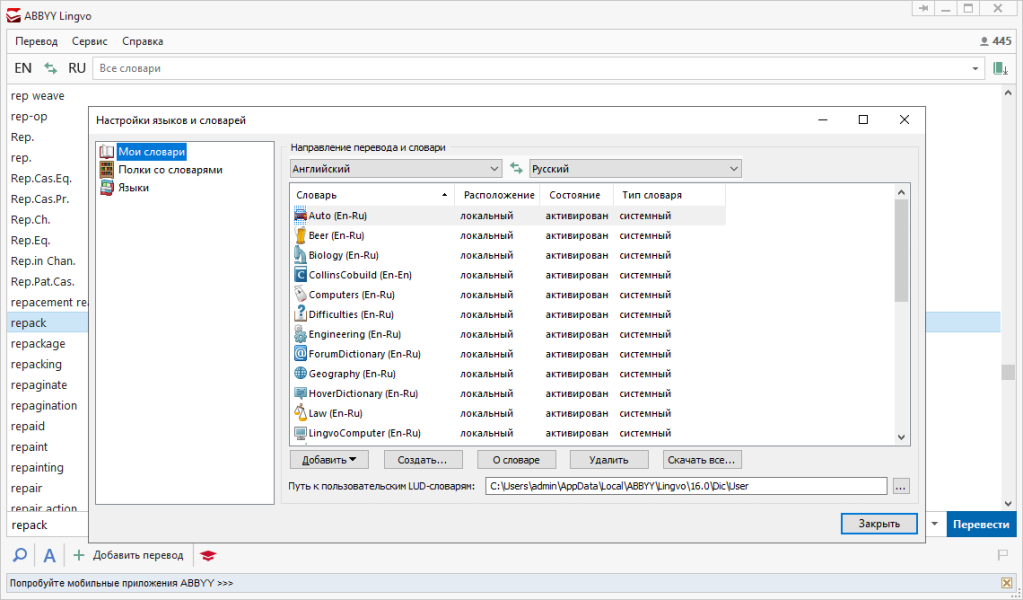1023x600 pixels.
Task: Click the Geography globe icon
Action: (x=300, y=374)
